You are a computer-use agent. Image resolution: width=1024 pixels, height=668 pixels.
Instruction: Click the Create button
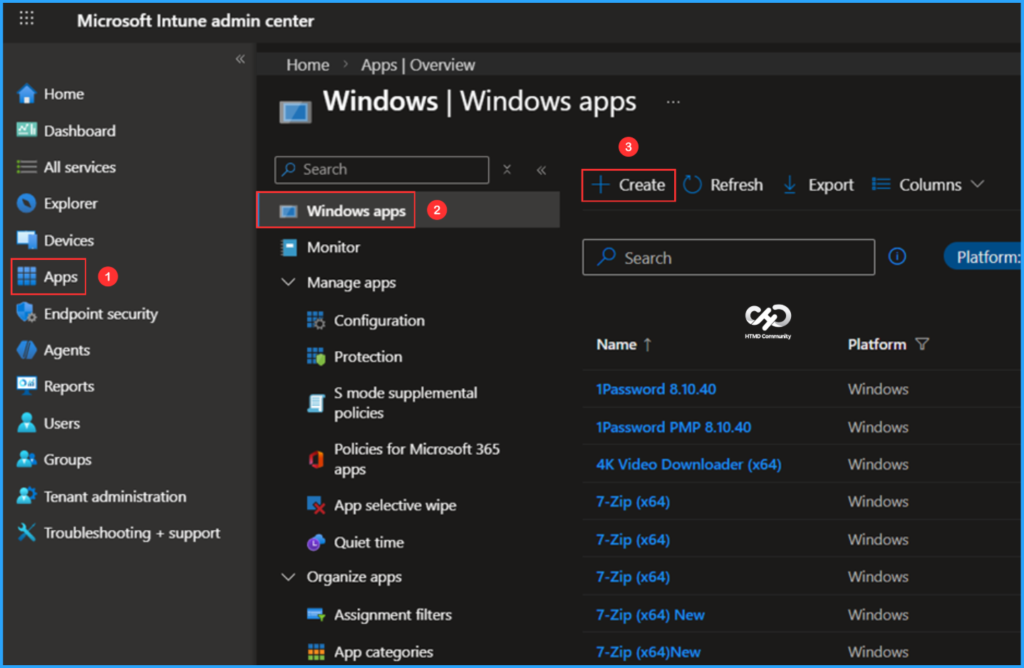click(x=628, y=185)
